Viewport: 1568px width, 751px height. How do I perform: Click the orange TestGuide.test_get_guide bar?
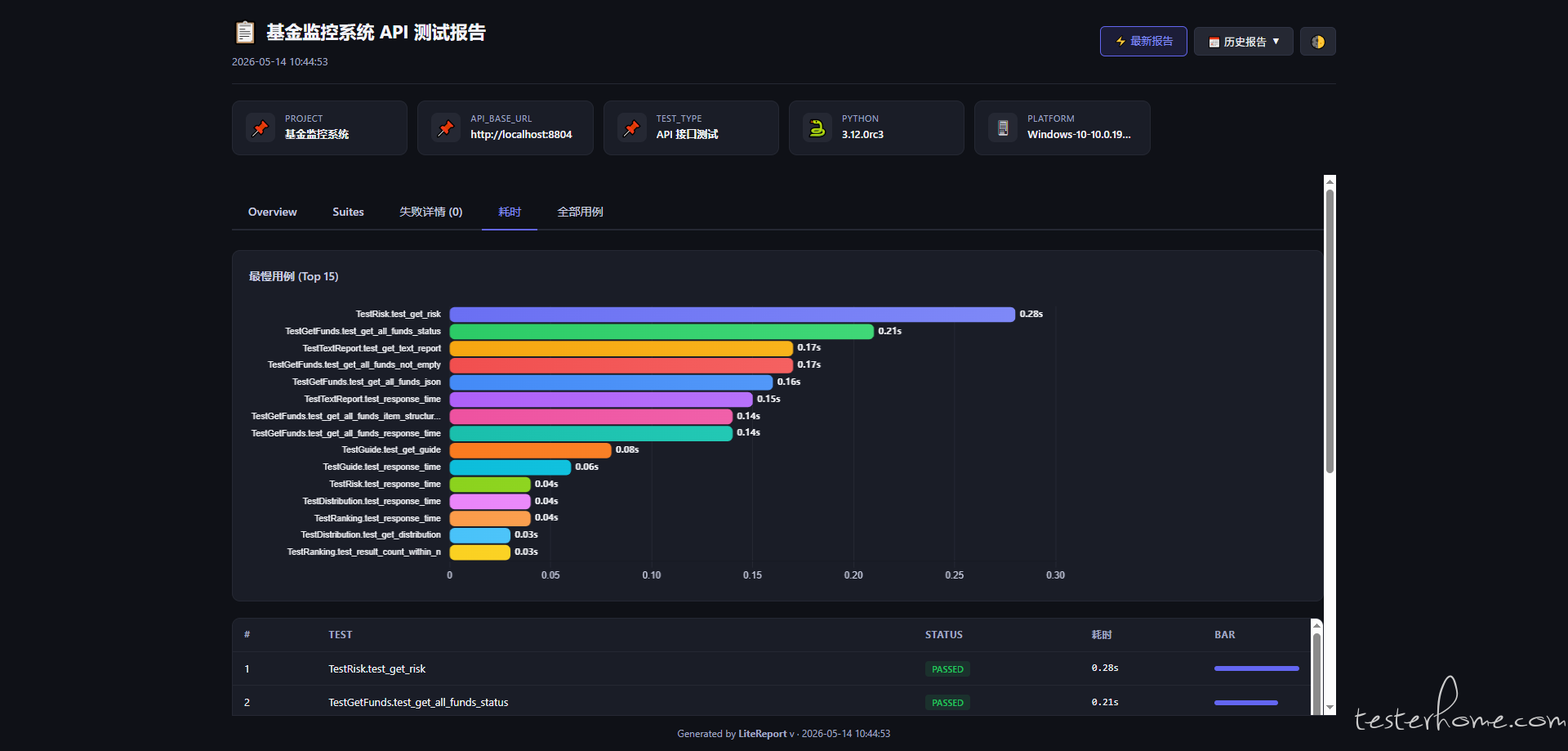click(531, 450)
